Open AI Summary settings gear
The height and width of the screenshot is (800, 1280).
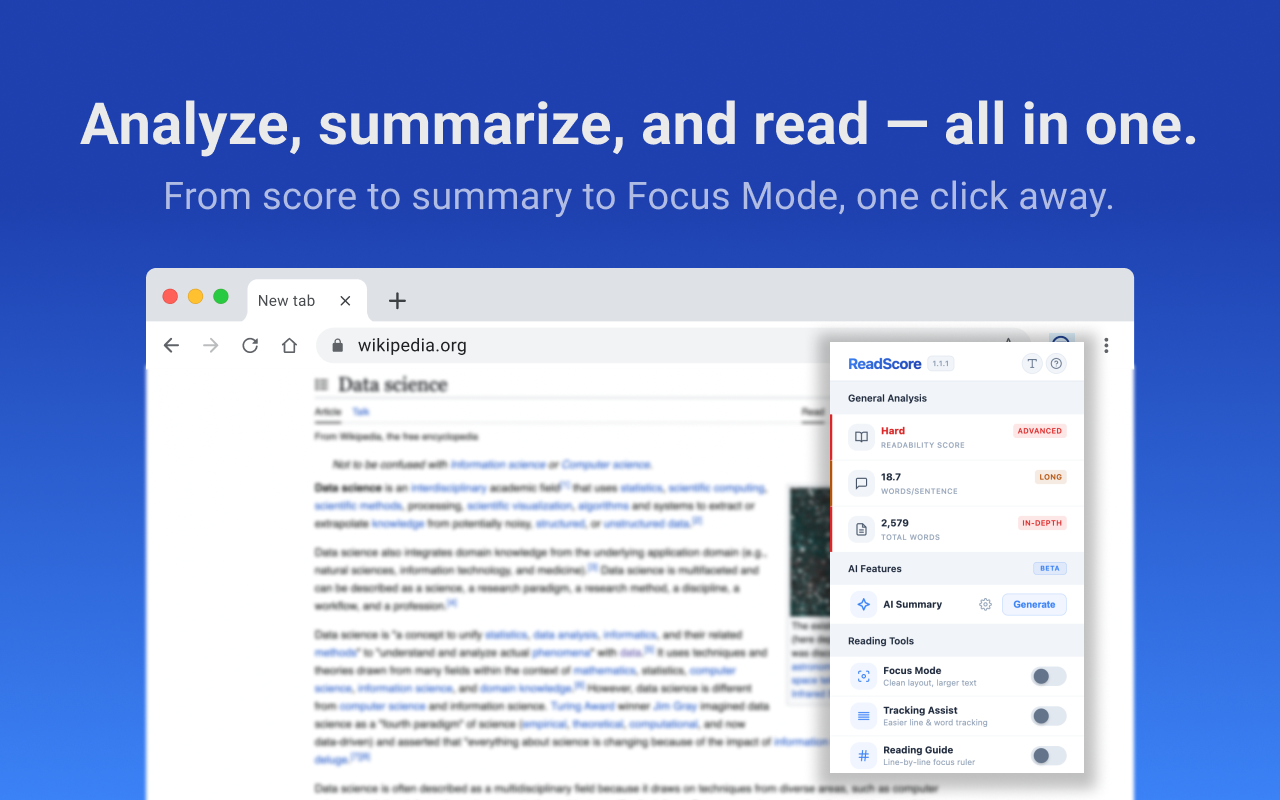(x=985, y=604)
